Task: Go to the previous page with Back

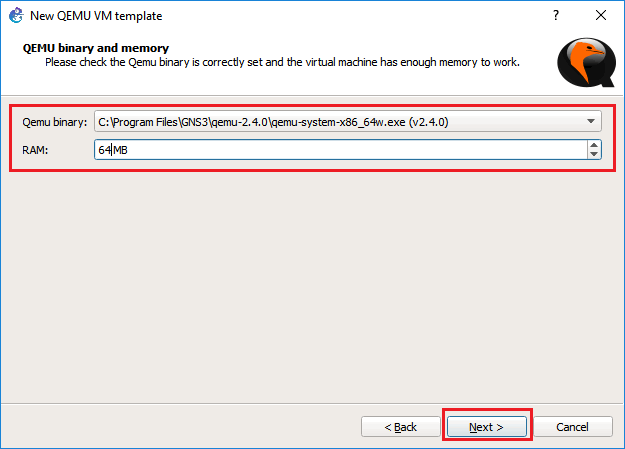Action: tap(401, 427)
